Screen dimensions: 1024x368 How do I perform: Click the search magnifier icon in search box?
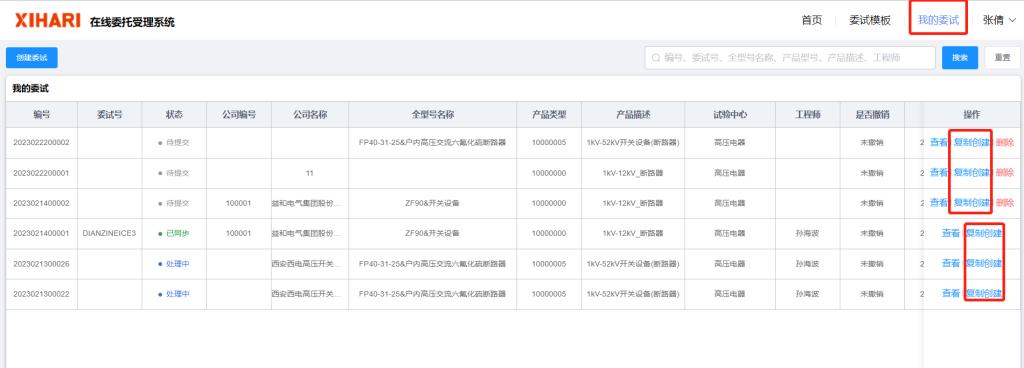656,57
